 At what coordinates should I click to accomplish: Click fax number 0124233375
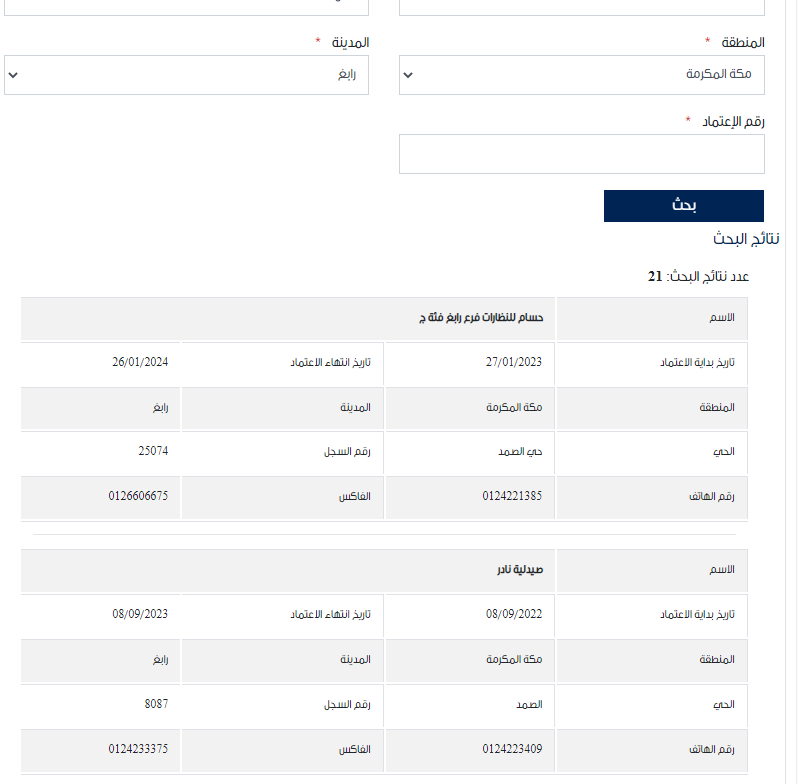138,749
